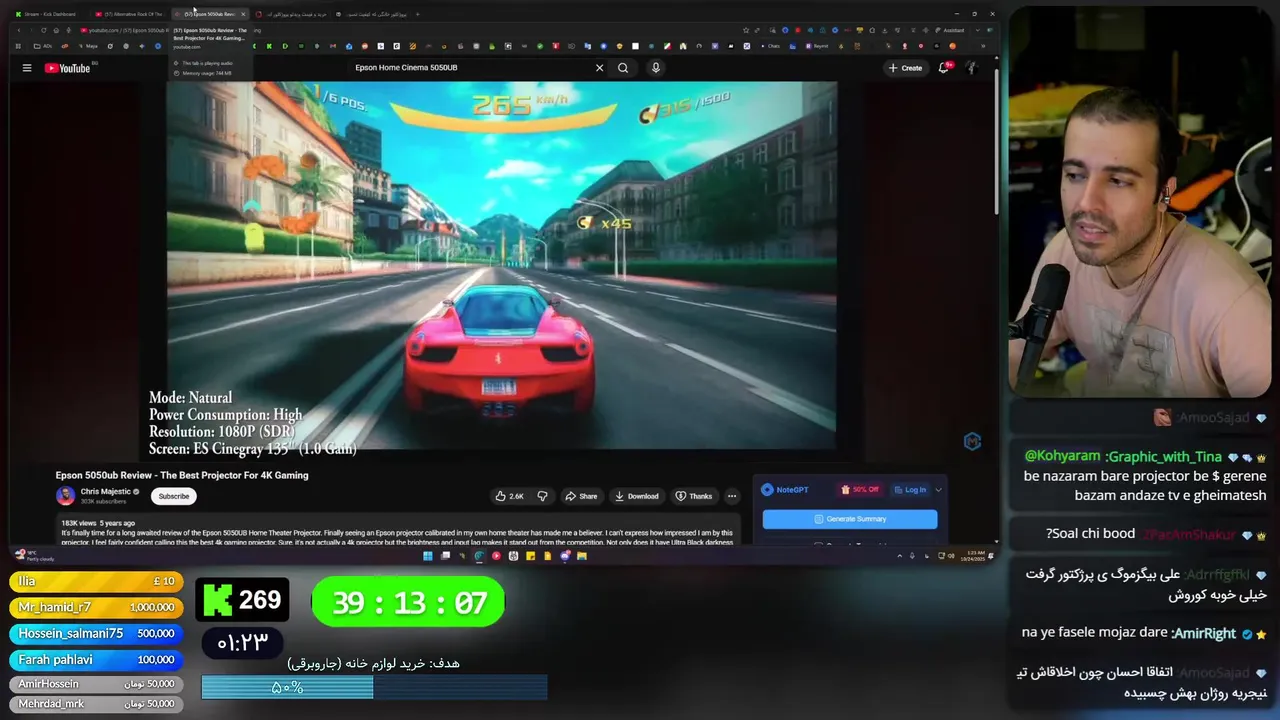1280x720 pixels.
Task: Click the Download button under the video
Action: 636,496
